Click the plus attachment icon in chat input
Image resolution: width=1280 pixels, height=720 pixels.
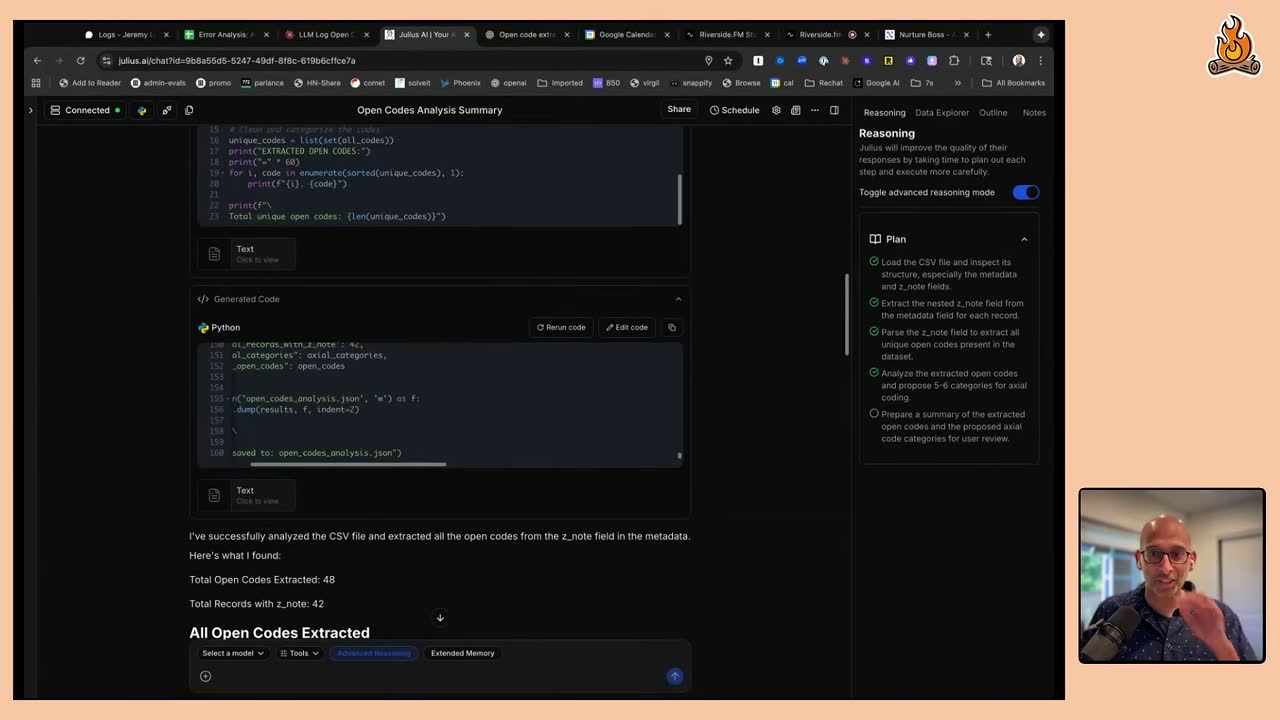tap(205, 676)
